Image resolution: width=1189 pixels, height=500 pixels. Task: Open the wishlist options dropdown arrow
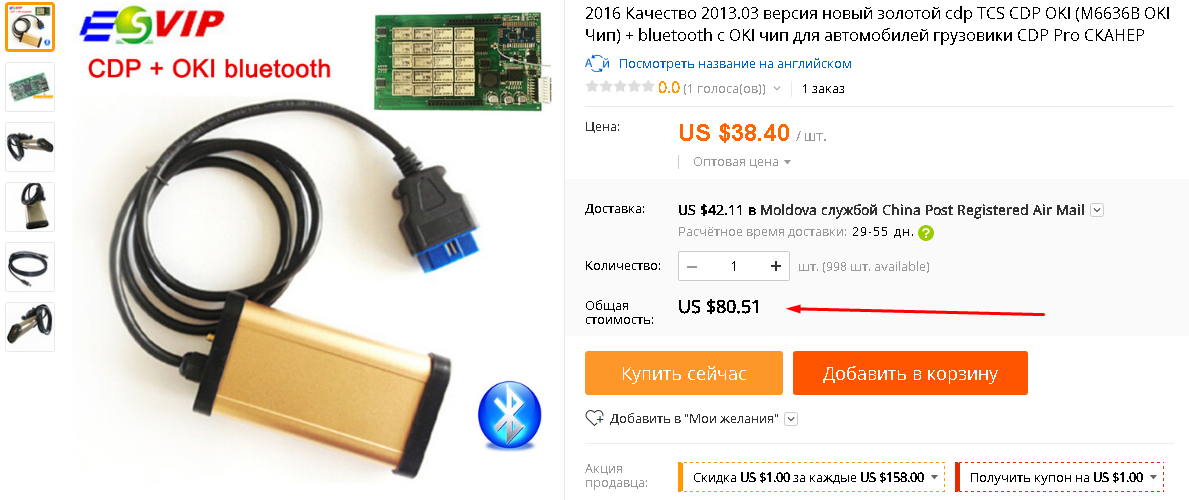791,419
